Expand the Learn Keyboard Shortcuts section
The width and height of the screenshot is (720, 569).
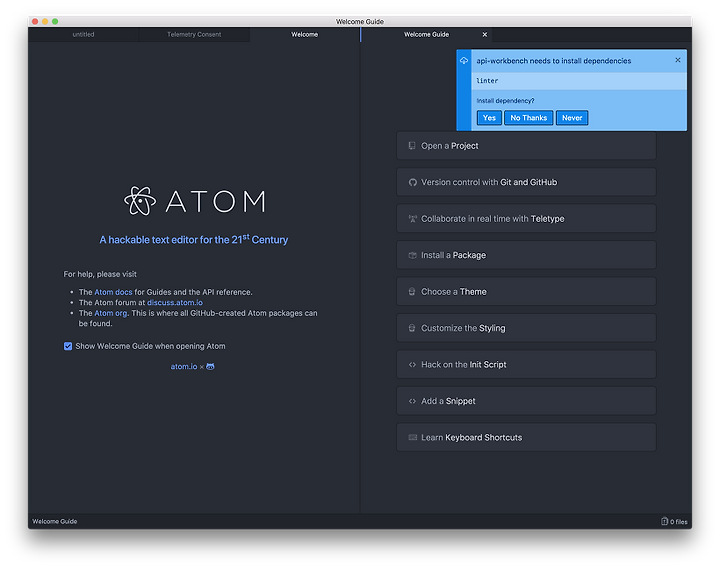526,437
